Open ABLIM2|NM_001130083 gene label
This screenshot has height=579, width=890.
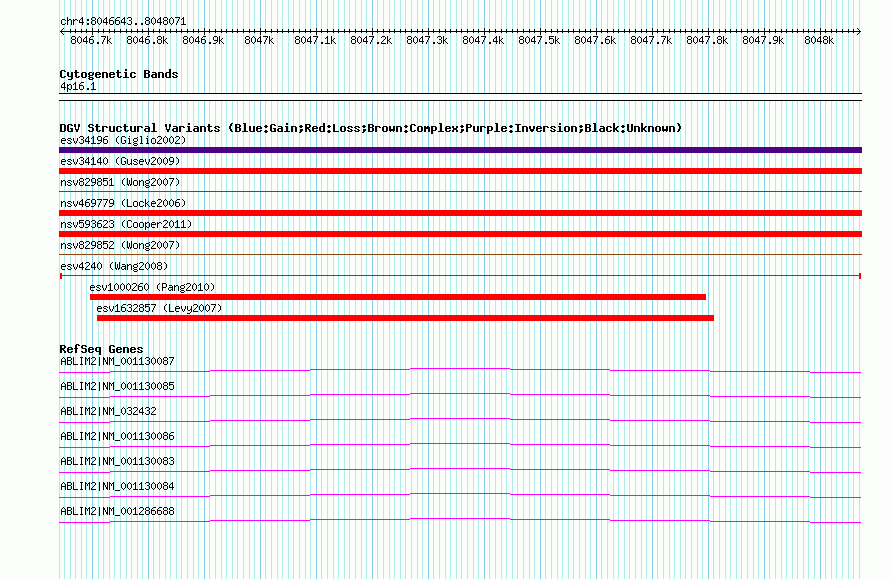(117, 461)
